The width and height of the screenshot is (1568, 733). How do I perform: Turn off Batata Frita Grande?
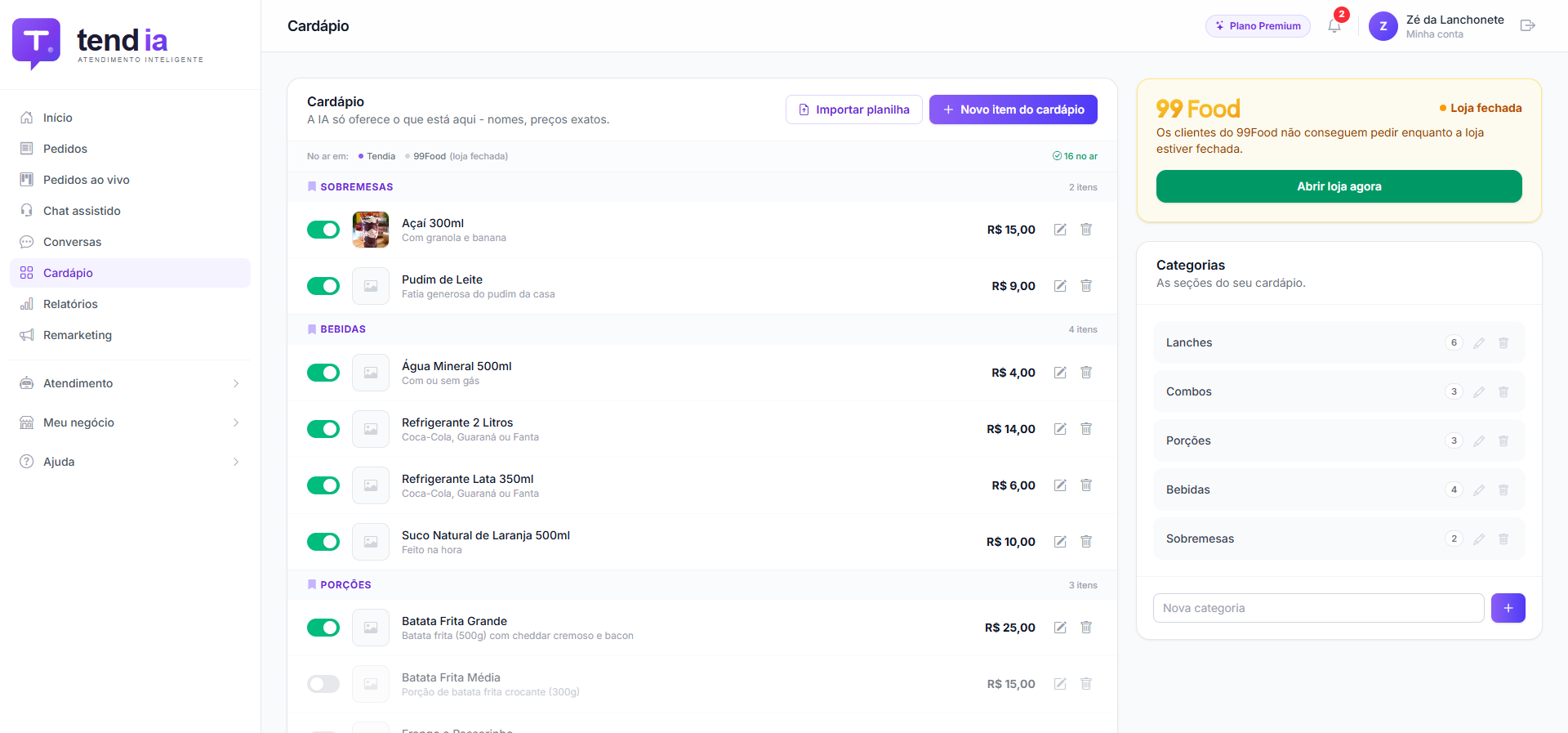(323, 628)
